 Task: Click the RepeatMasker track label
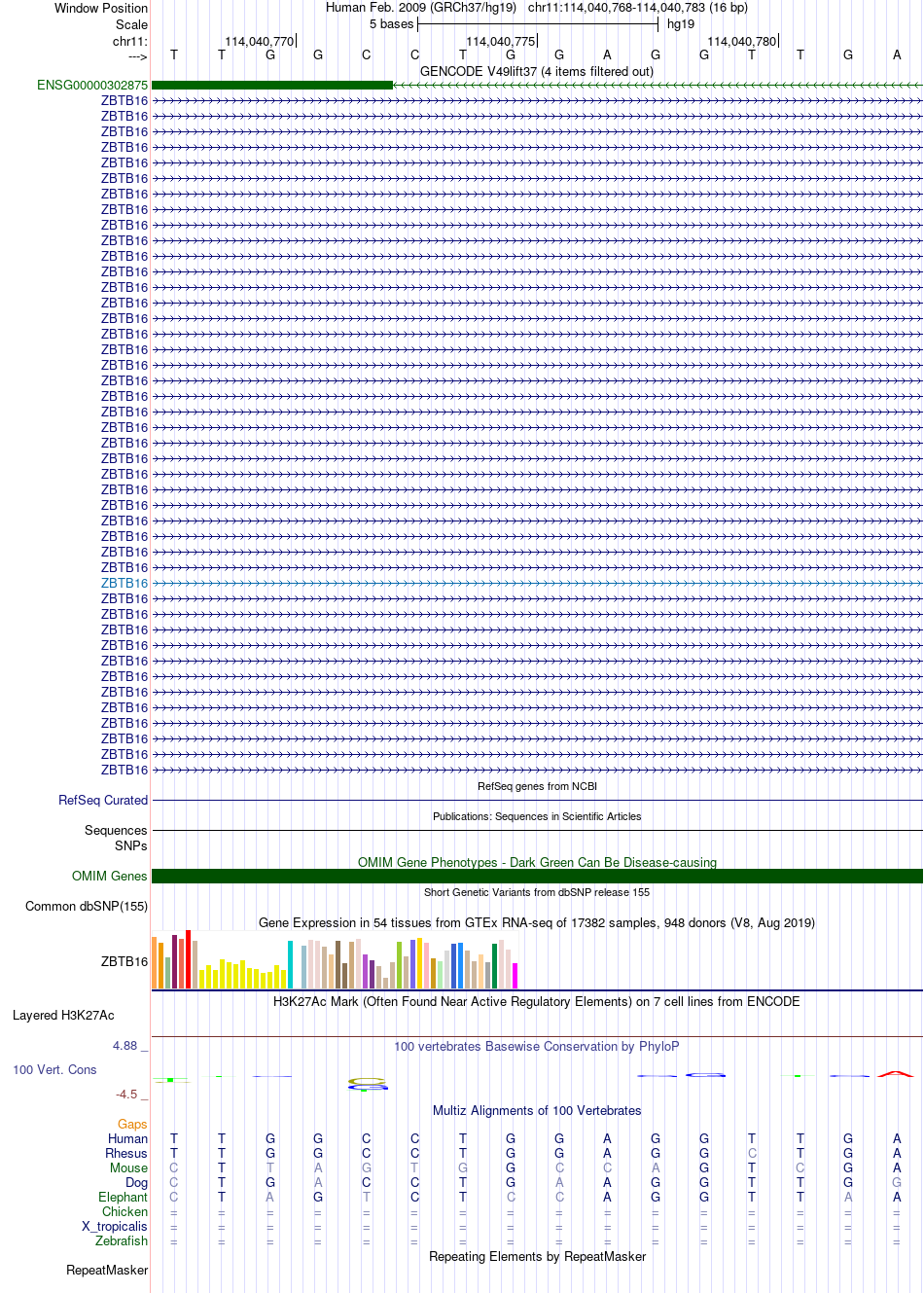pyautogui.click(x=107, y=1271)
